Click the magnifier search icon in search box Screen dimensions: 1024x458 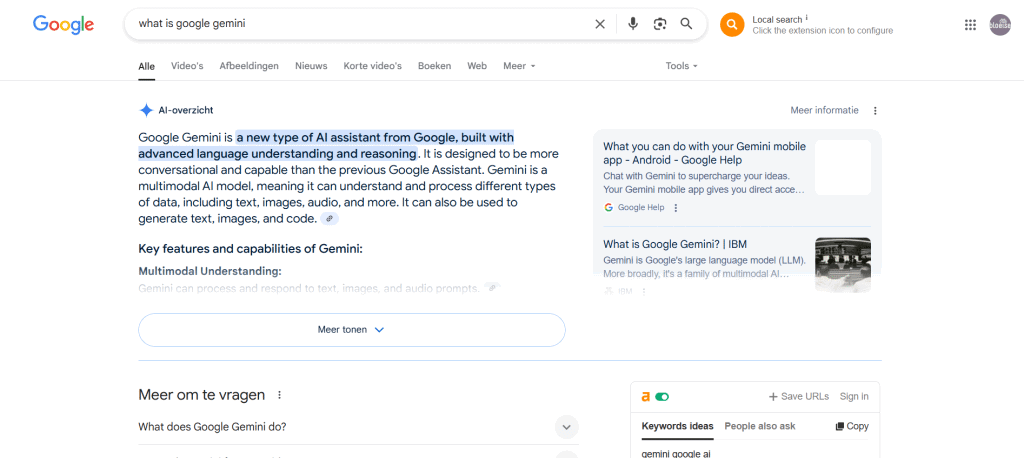[x=686, y=24]
